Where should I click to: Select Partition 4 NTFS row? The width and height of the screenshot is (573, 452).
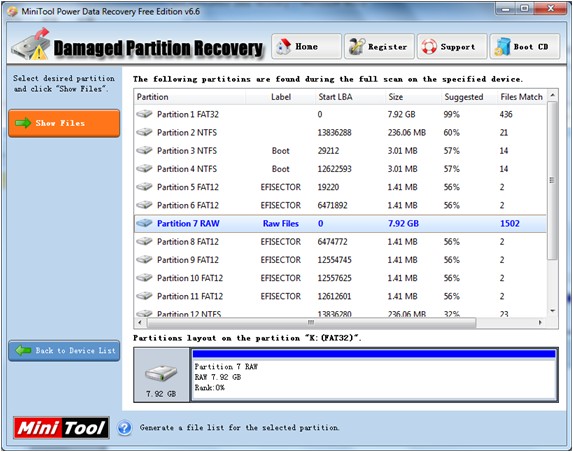(x=340, y=168)
